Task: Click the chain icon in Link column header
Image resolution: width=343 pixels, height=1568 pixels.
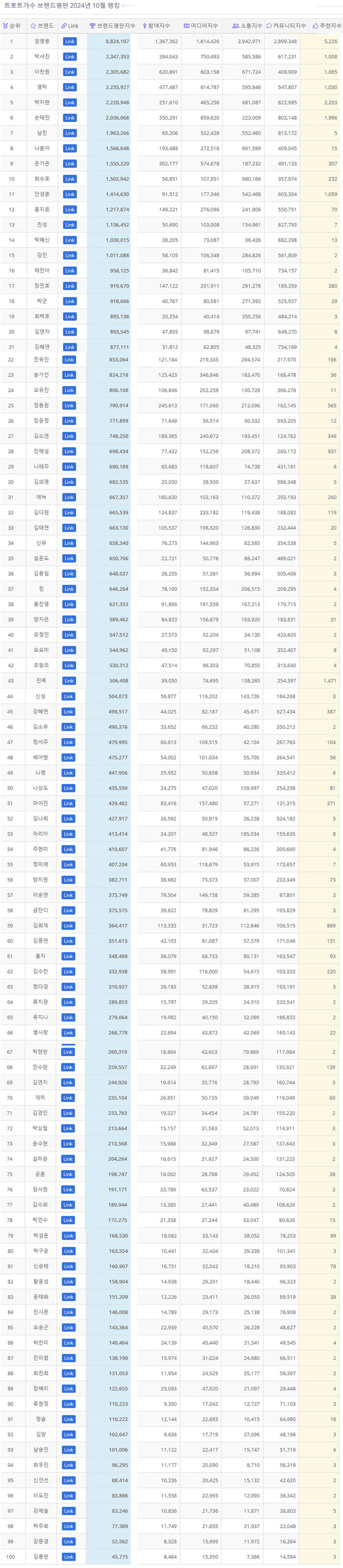Action: [64, 25]
